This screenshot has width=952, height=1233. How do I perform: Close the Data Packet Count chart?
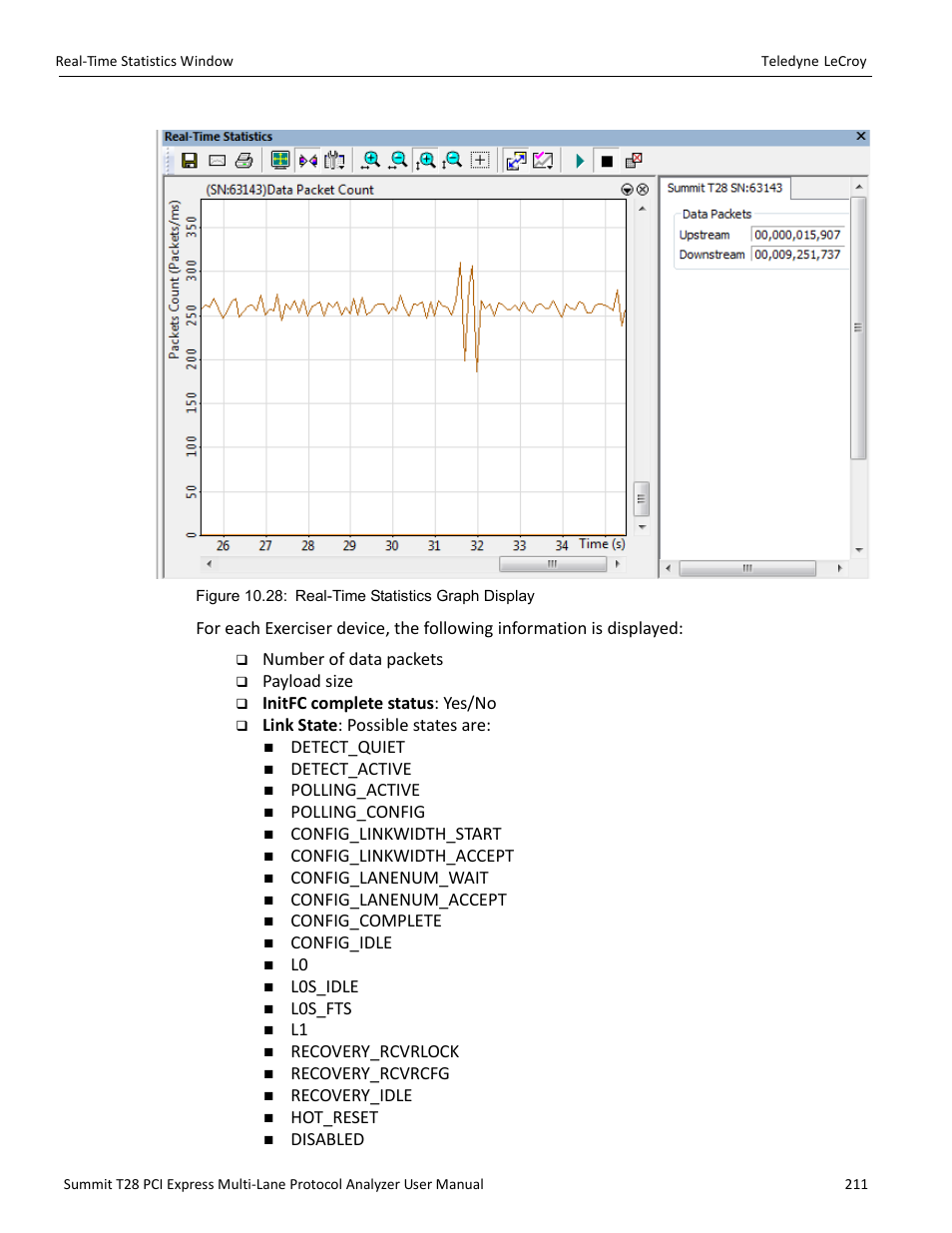pos(642,189)
